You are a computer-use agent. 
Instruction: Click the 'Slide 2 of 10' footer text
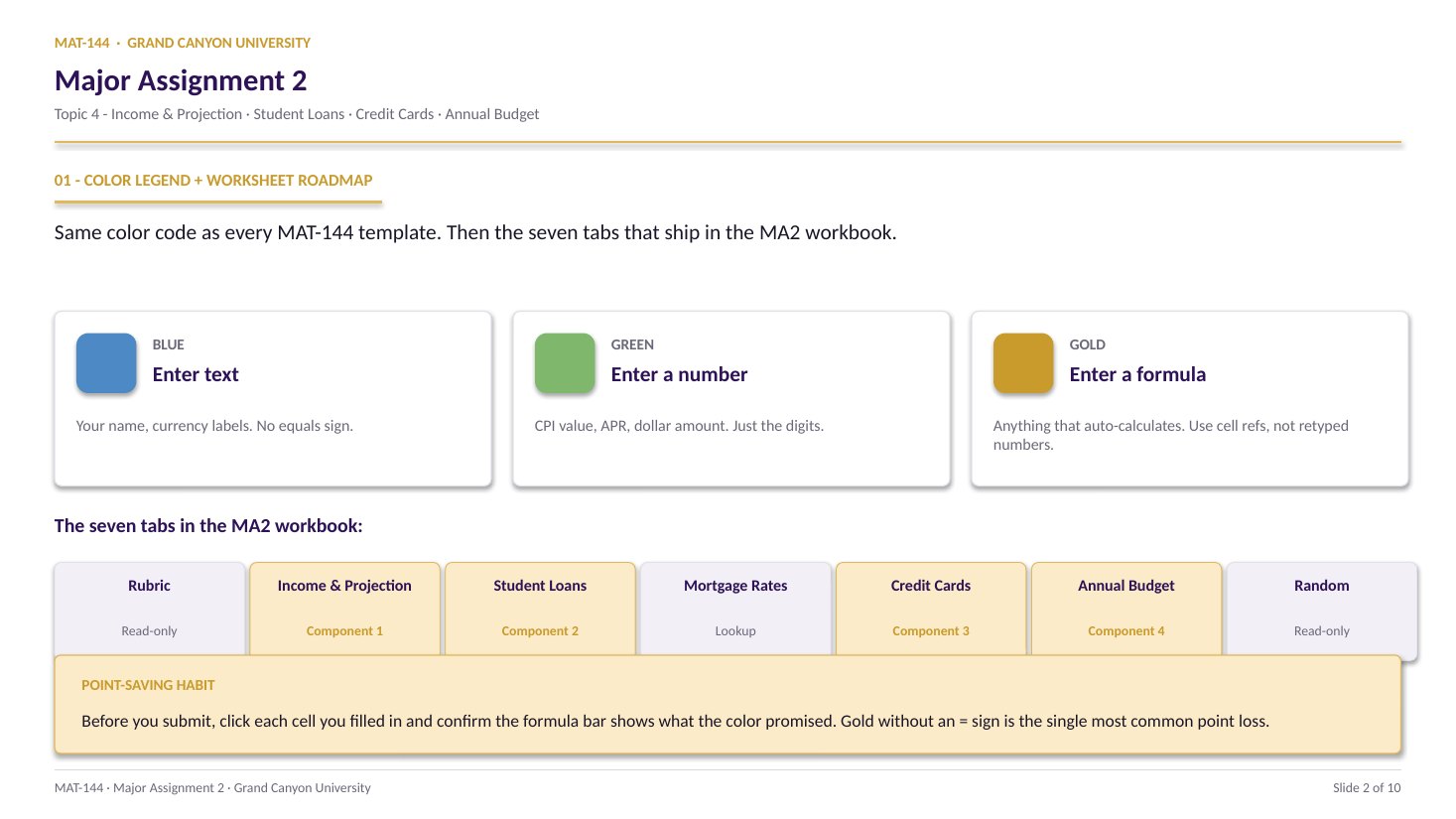tap(1367, 787)
